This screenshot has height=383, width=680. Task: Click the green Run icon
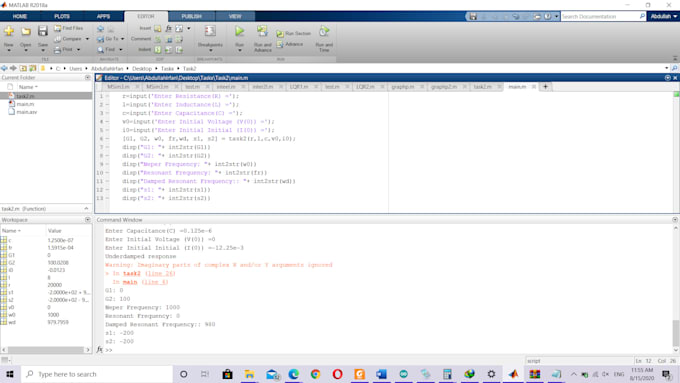[239, 31]
